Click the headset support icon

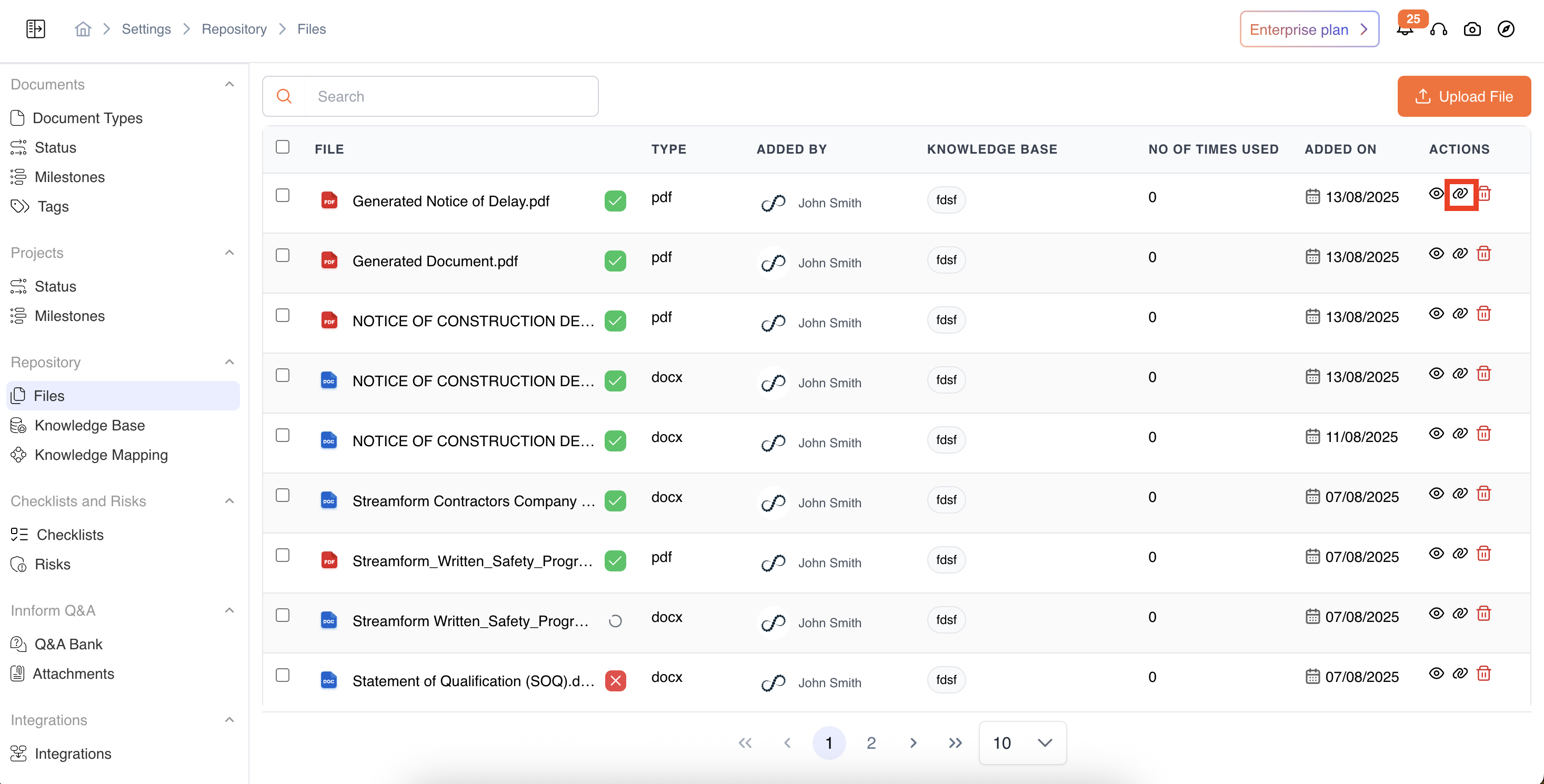point(1439,29)
